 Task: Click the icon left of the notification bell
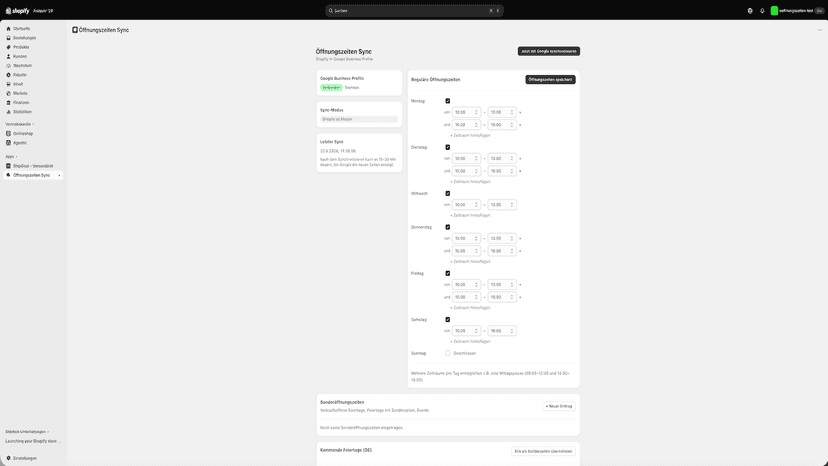[750, 11]
